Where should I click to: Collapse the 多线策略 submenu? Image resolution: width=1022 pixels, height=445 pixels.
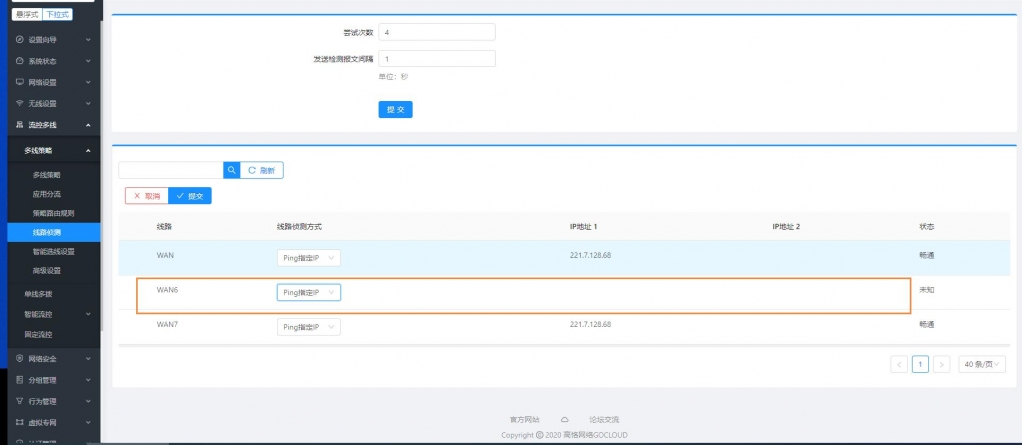pos(88,150)
